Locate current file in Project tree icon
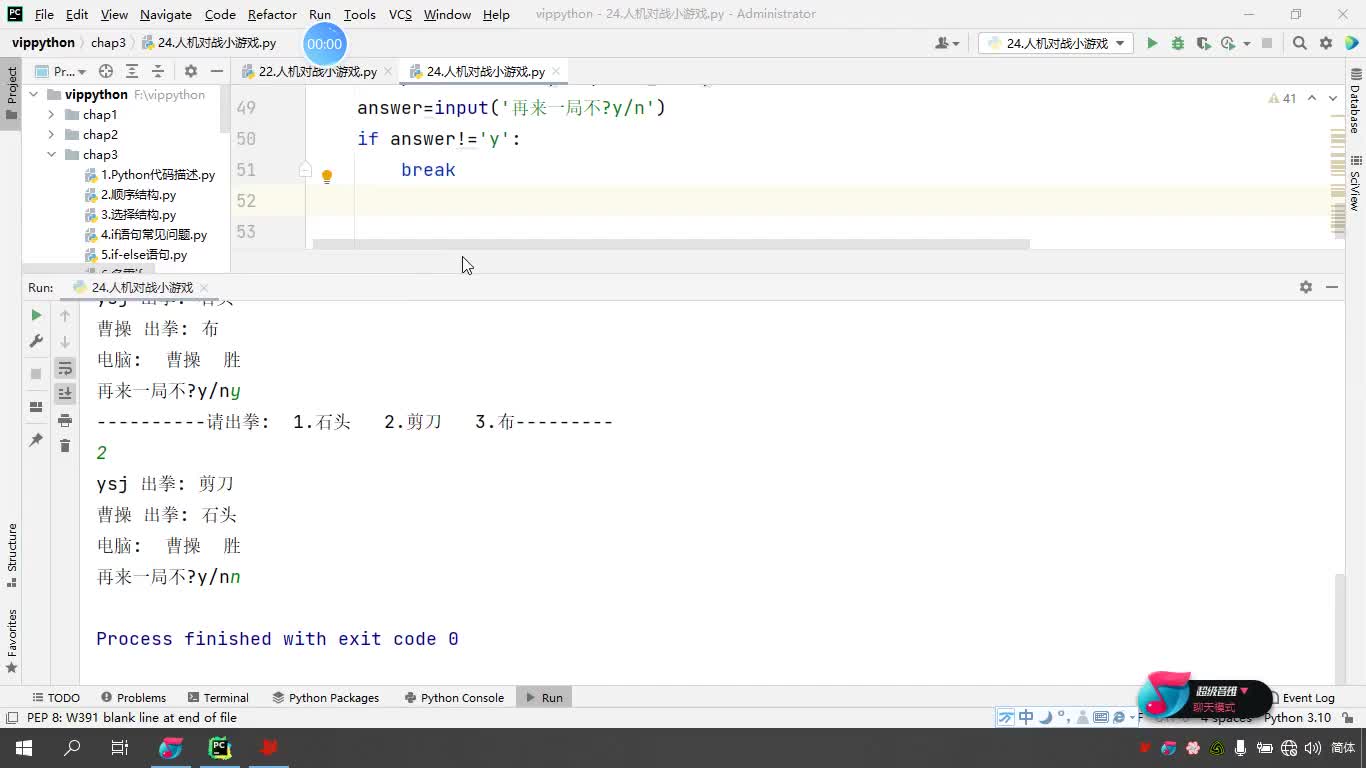1366x768 pixels. (x=106, y=71)
